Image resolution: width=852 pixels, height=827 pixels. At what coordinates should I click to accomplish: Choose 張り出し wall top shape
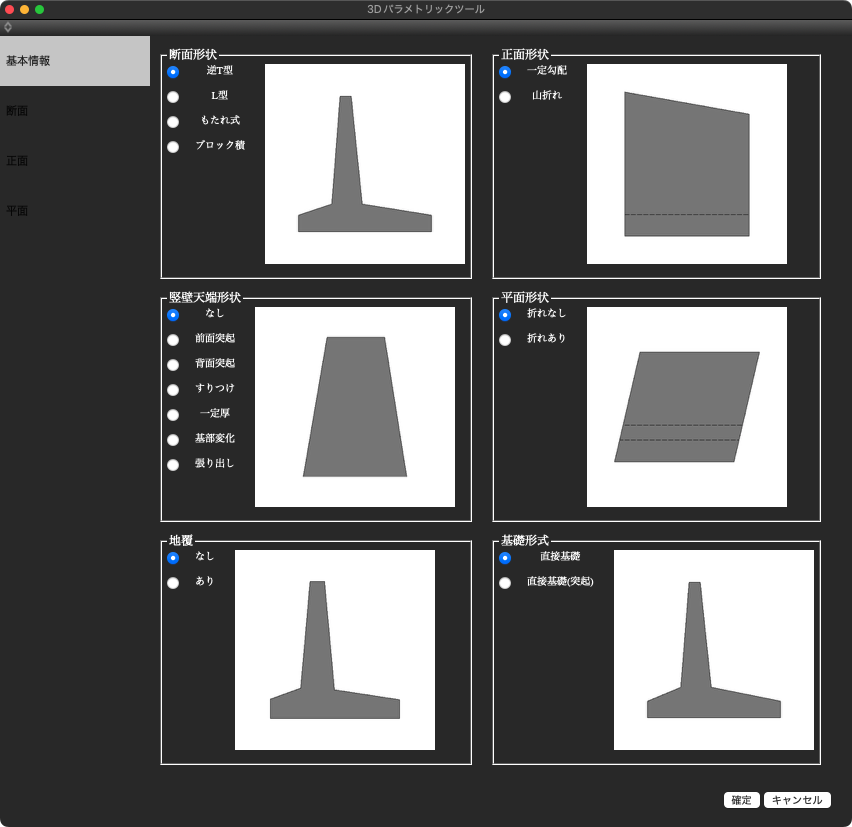(x=173, y=465)
